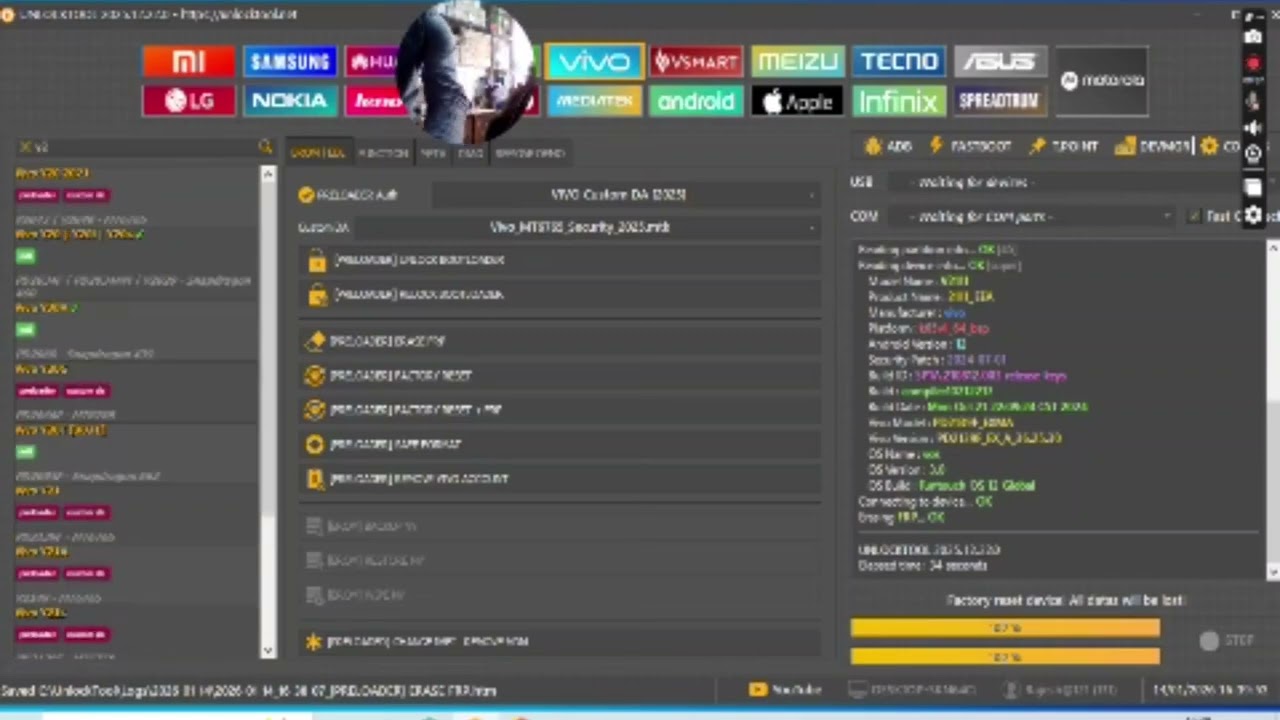
Task: Switch to the REMOVE DEMO tab
Action: (x=530, y=153)
